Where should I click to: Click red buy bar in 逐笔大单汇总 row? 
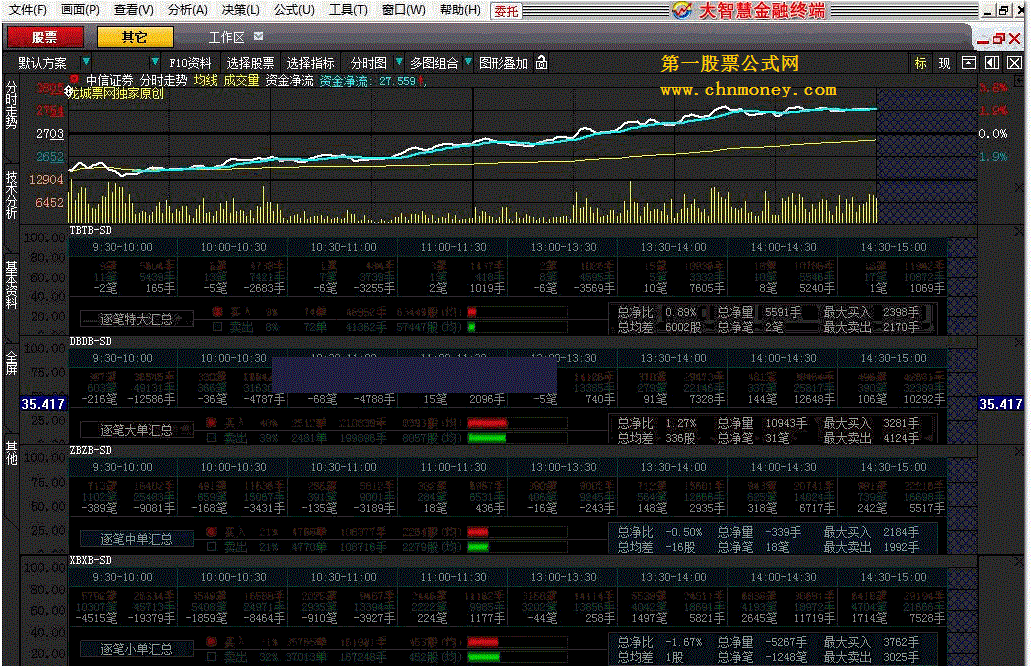tap(487, 423)
